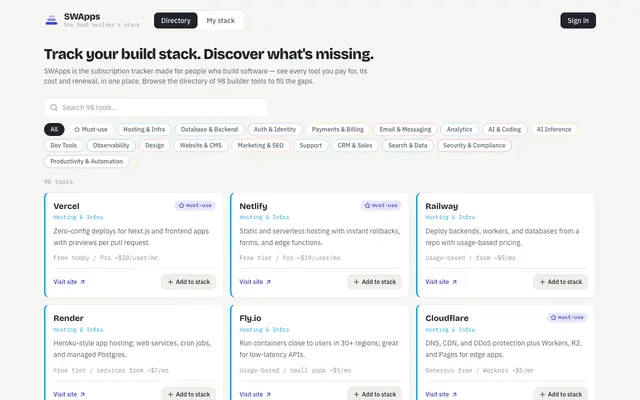Screen dimensions: 640x400
Task: Filter by Payments & Billing
Action: pyautogui.click(x=338, y=129)
